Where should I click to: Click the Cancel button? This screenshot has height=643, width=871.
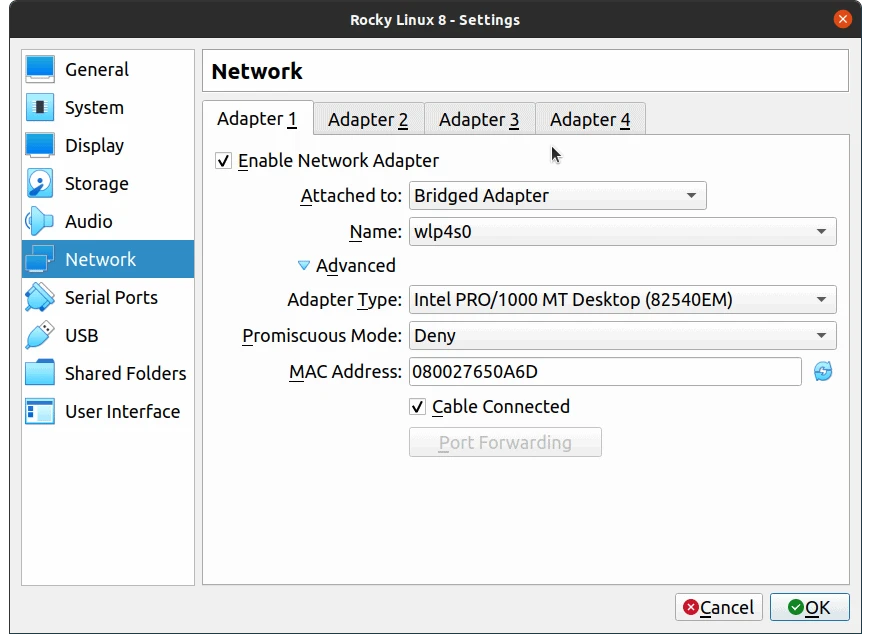tap(718, 607)
